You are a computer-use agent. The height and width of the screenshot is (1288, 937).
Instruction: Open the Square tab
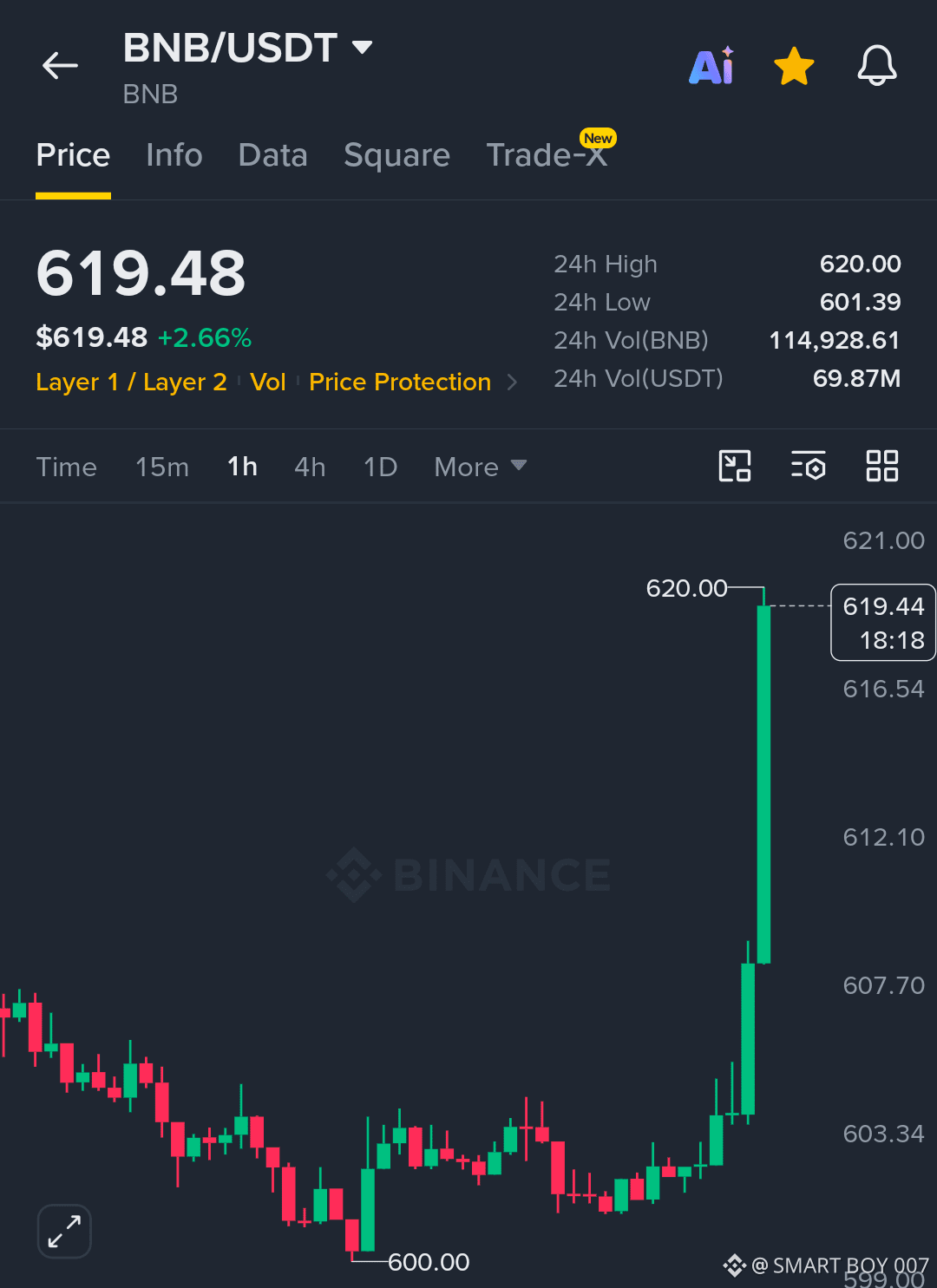(396, 156)
